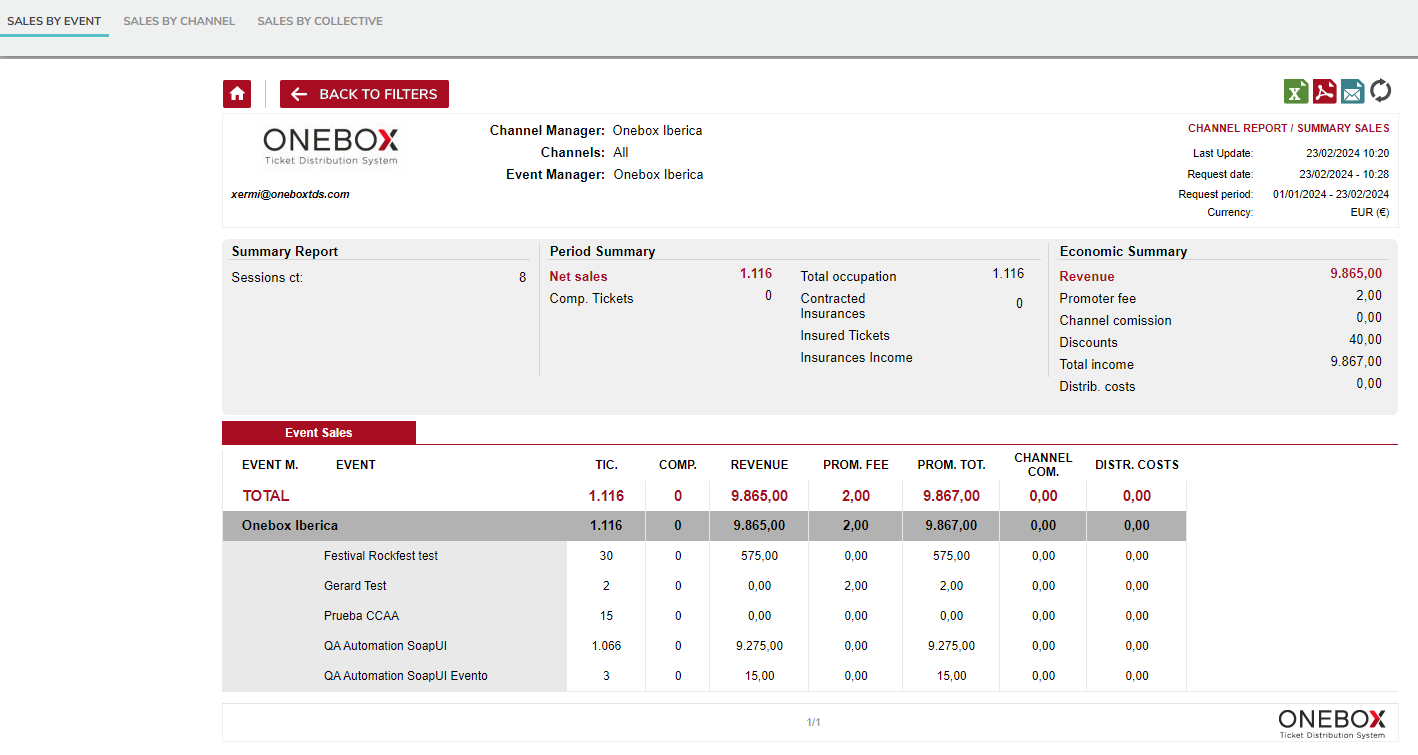
Task: Click the TIC. column header
Action: 606,465
